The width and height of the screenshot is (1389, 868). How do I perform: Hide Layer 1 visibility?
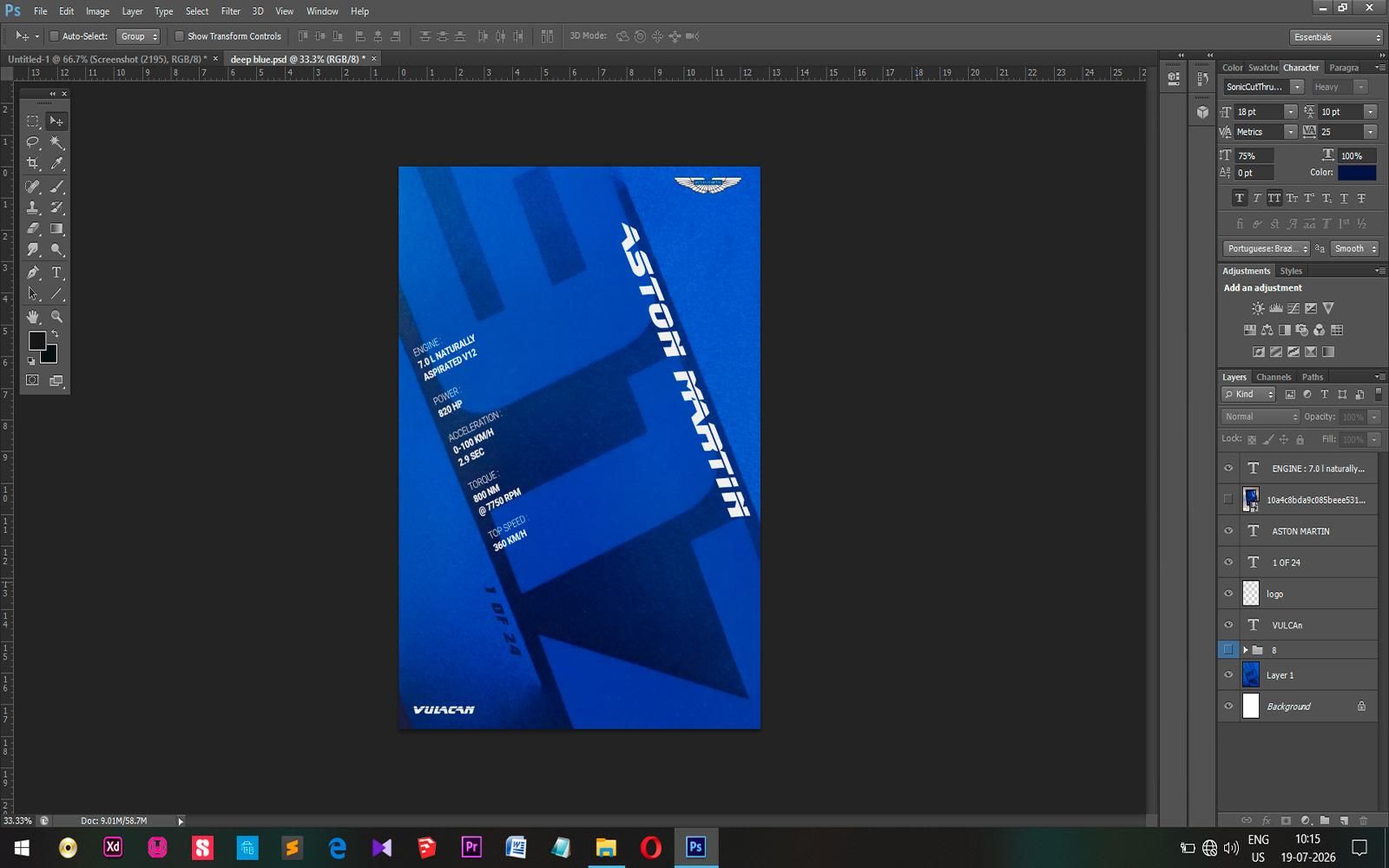point(1228,675)
